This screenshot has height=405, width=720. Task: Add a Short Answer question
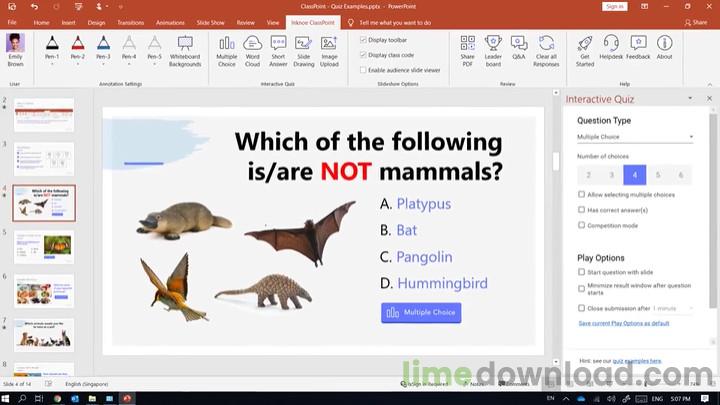pyautogui.click(x=278, y=51)
